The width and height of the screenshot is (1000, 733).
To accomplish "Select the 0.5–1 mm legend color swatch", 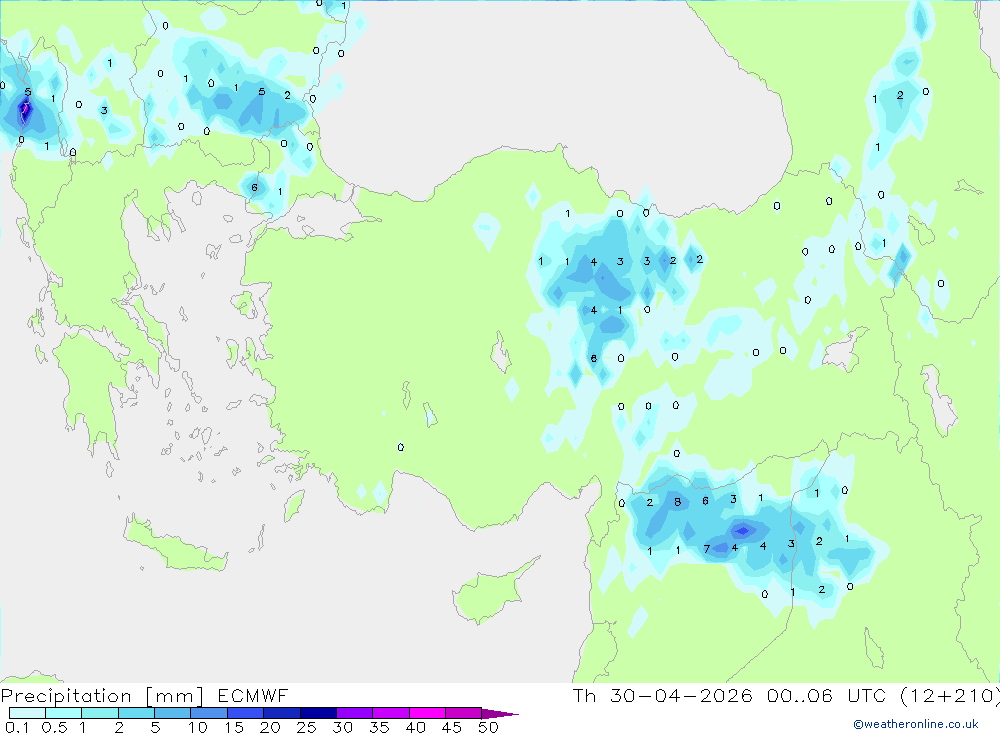I will click(64, 713).
